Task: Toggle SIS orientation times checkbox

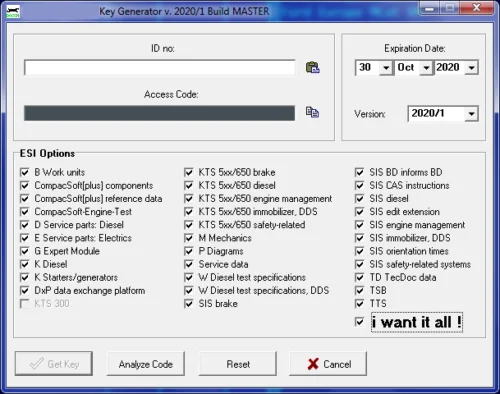Action: click(x=359, y=251)
